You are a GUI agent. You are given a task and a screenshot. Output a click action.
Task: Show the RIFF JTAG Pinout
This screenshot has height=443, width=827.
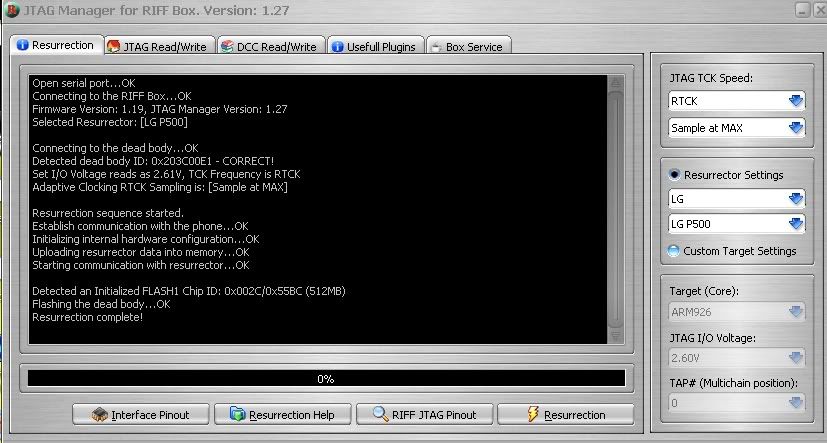(425, 415)
